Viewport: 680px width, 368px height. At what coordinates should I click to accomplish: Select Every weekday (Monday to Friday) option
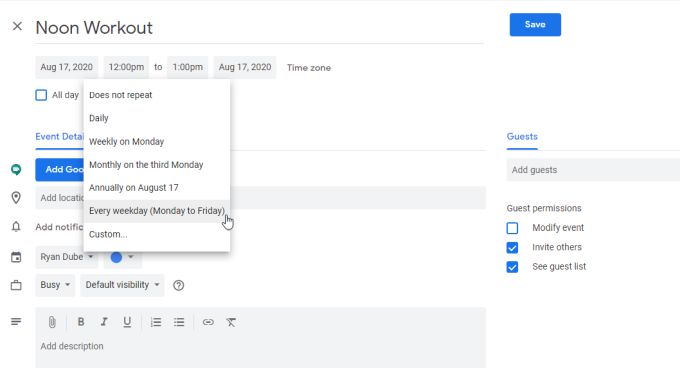pyautogui.click(x=157, y=211)
